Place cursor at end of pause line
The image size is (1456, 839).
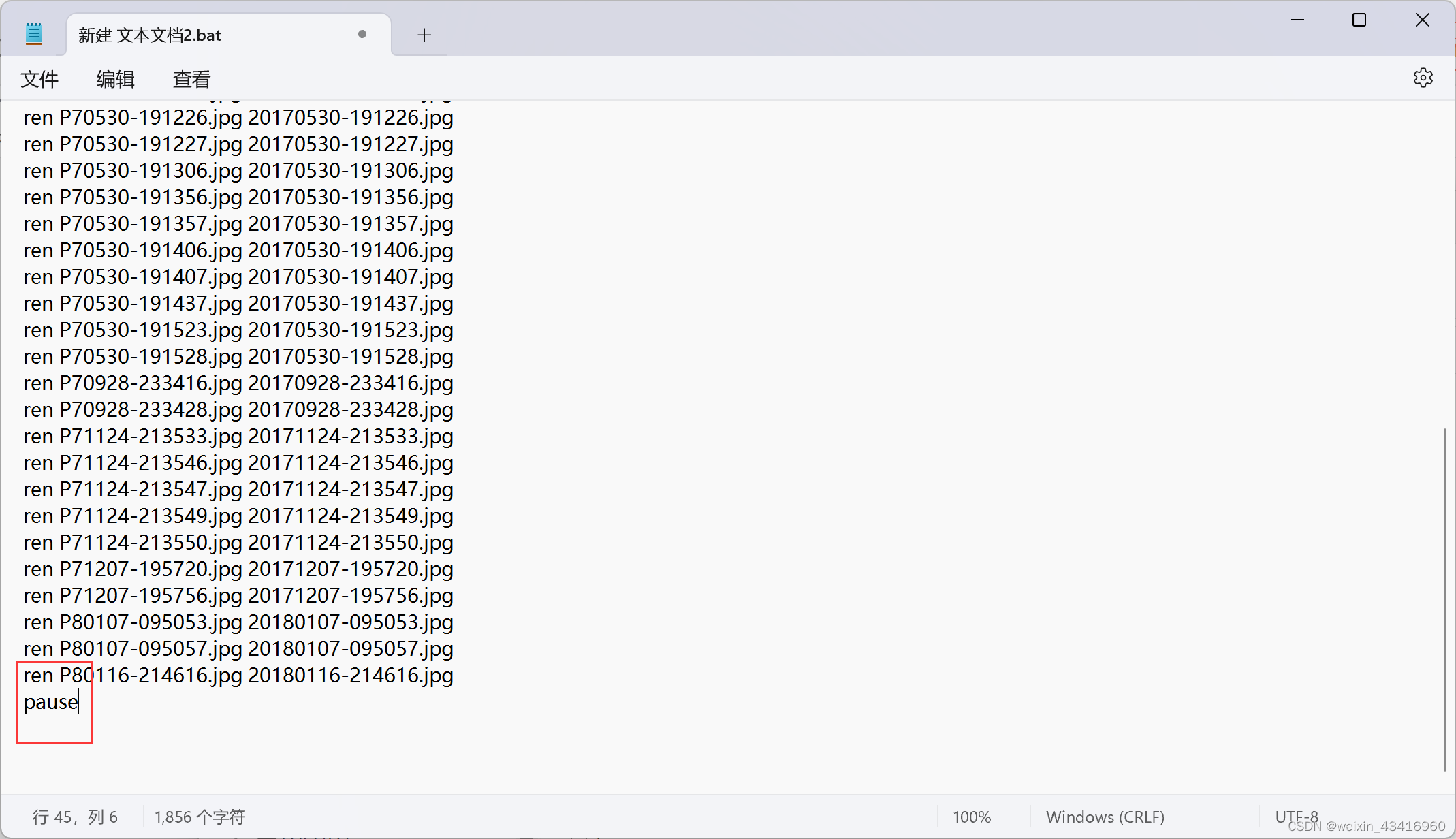click(x=79, y=702)
